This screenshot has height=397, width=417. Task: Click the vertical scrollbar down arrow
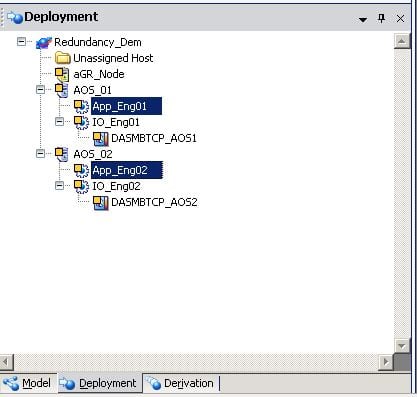coord(402,346)
